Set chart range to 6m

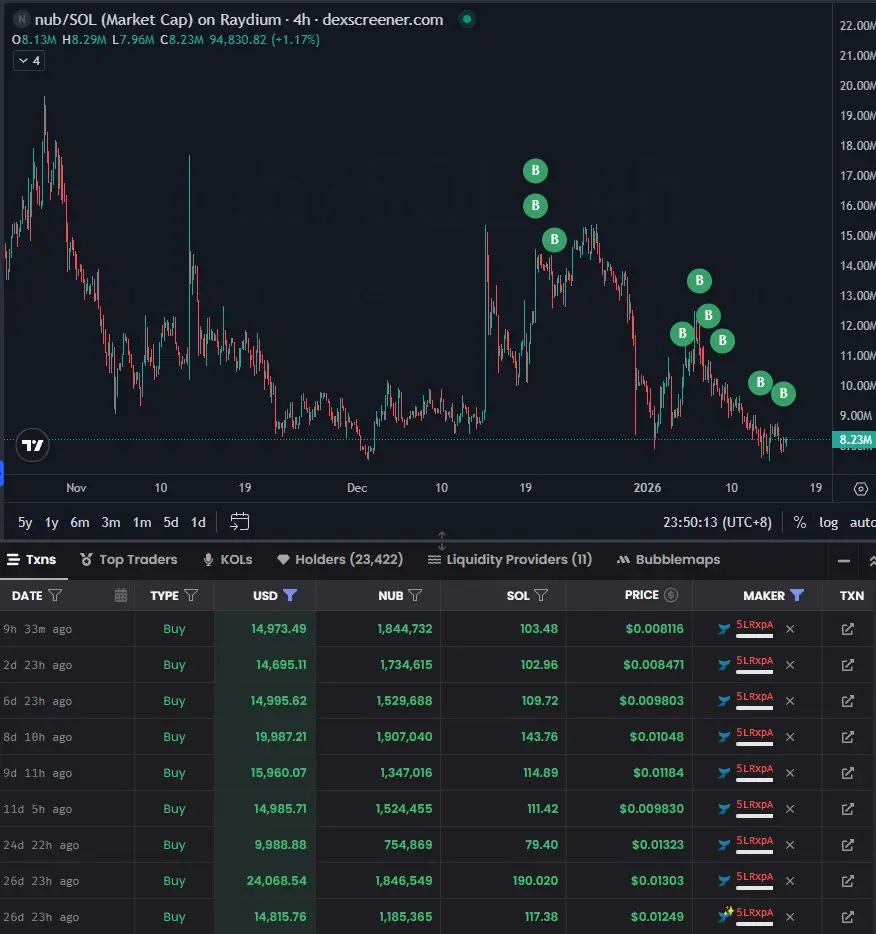pyautogui.click(x=80, y=522)
